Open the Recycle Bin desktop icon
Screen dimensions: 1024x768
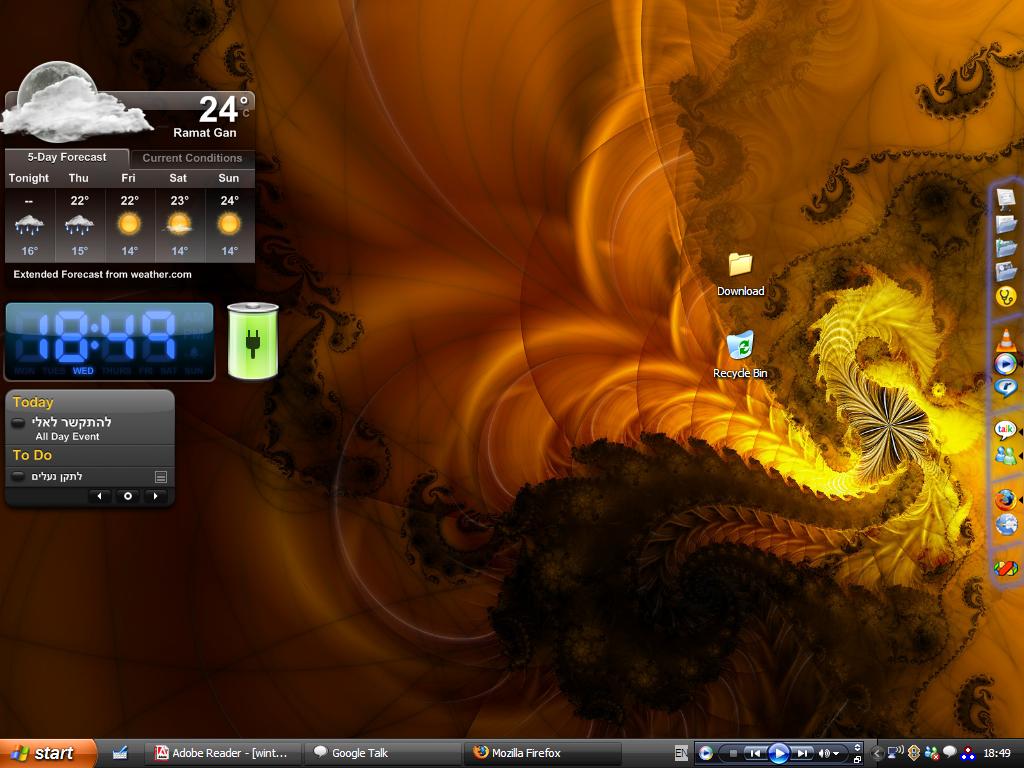740,346
